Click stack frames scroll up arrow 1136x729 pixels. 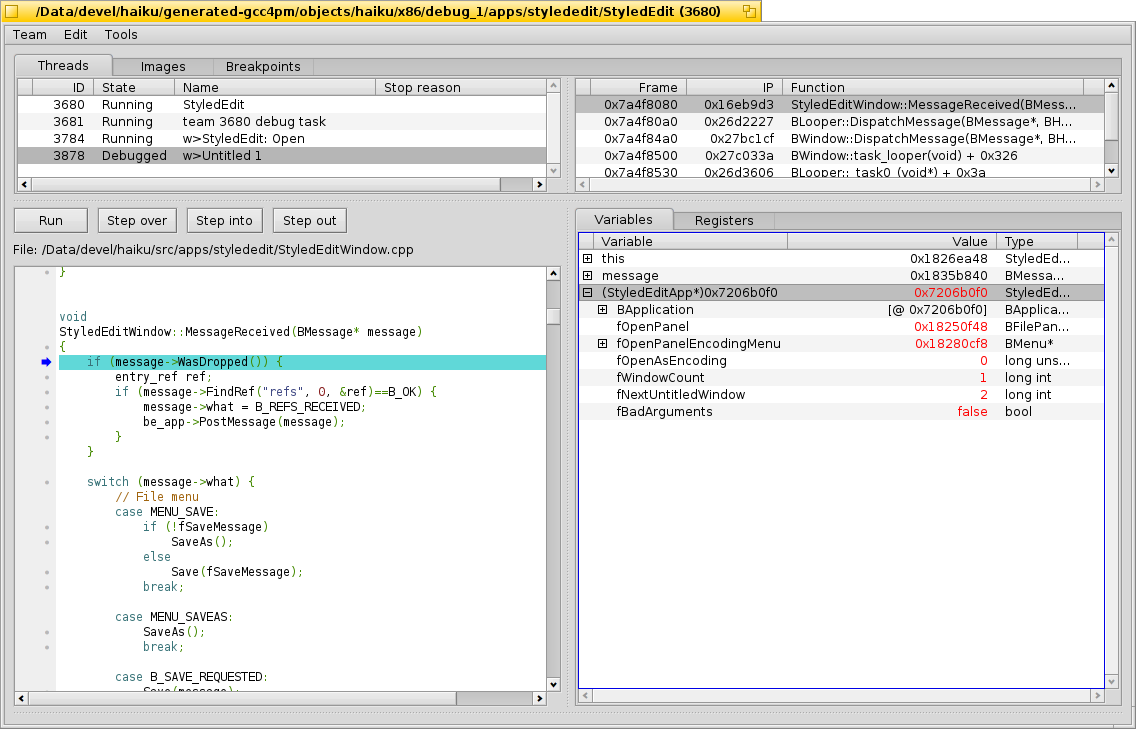point(1111,86)
